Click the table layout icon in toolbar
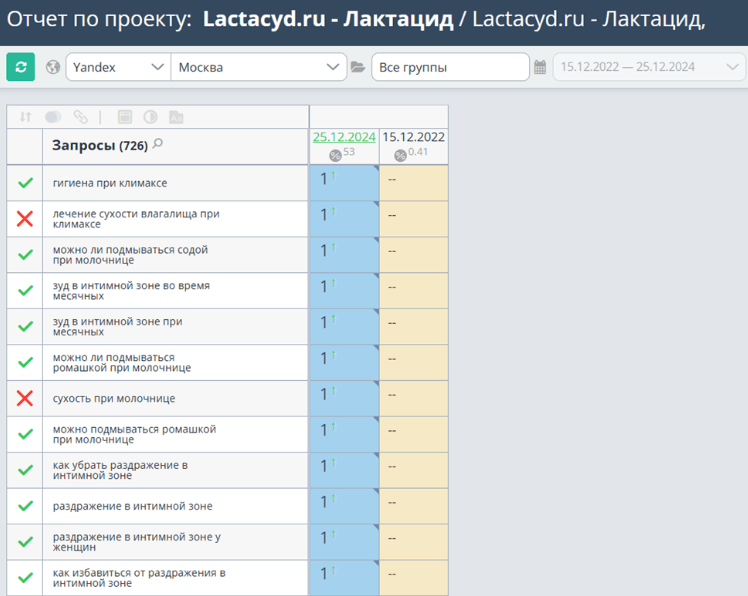This screenshot has width=748, height=596. point(125,117)
